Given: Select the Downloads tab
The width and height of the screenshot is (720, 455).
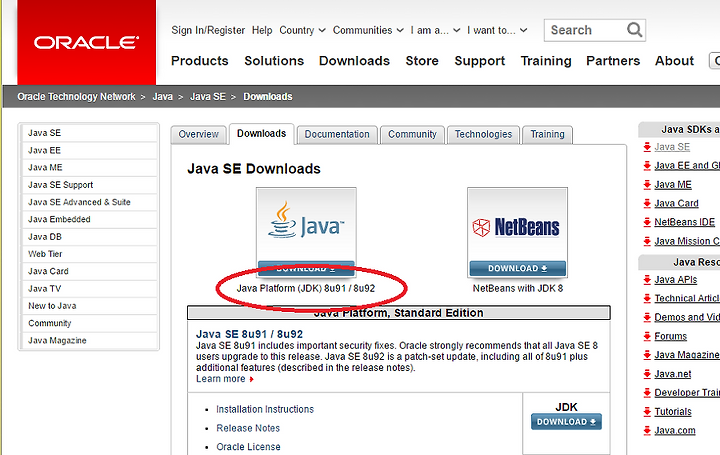Looking at the screenshot, I should (x=261, y=134).
